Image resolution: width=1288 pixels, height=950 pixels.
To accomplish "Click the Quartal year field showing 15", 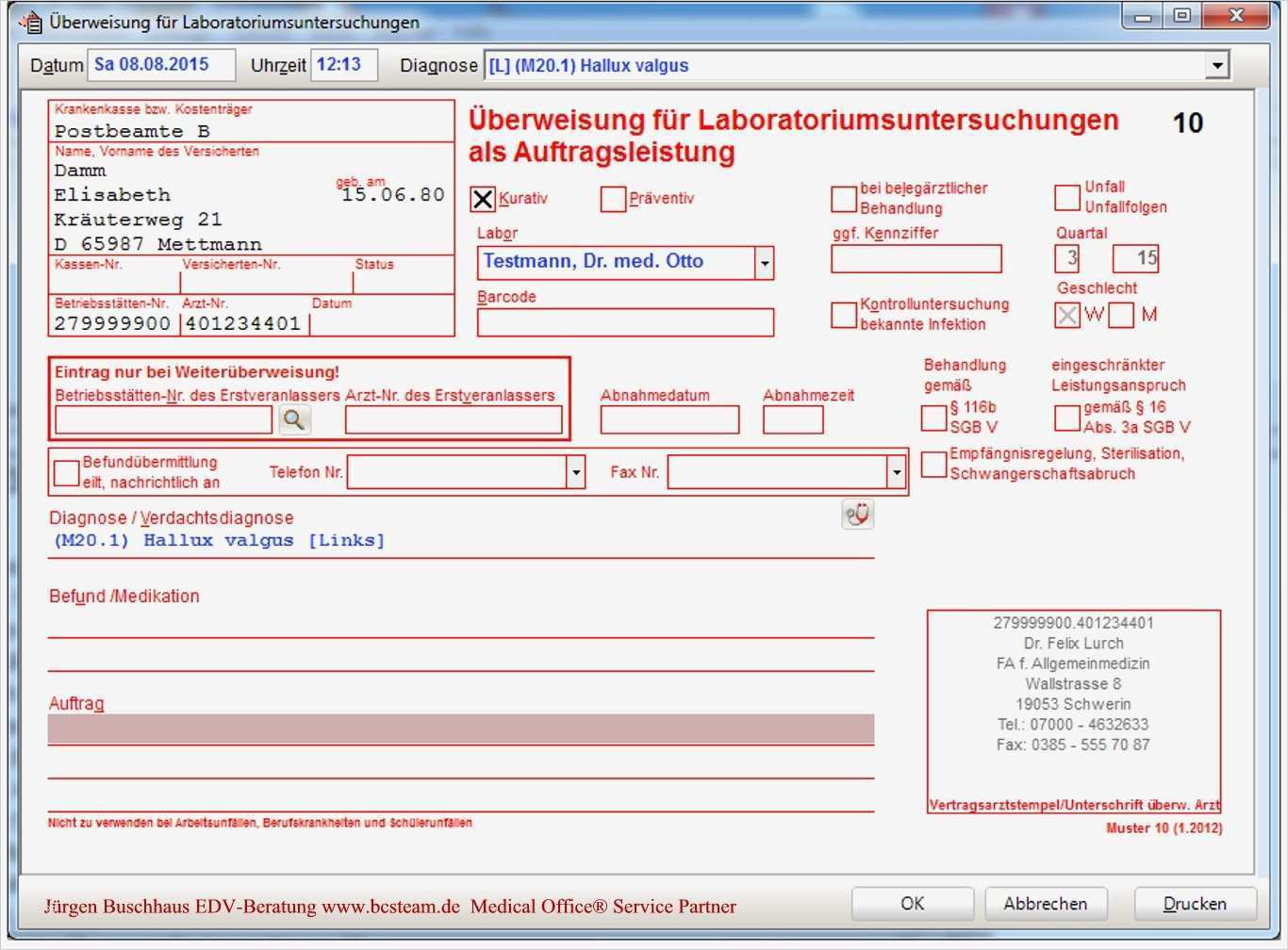I will [1136, 258].
